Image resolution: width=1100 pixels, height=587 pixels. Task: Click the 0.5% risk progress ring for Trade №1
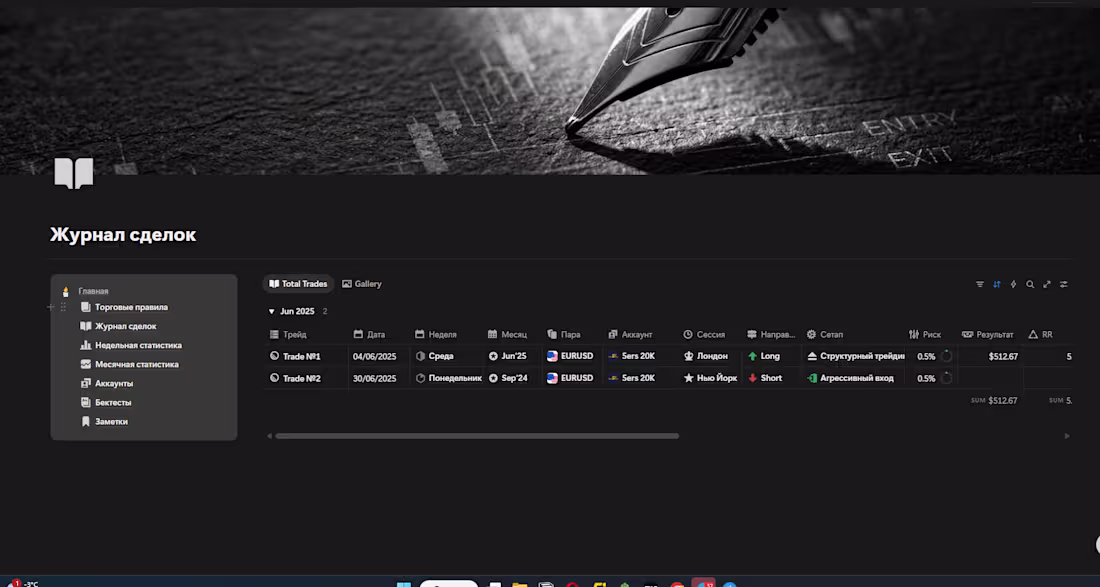(946, 355)
